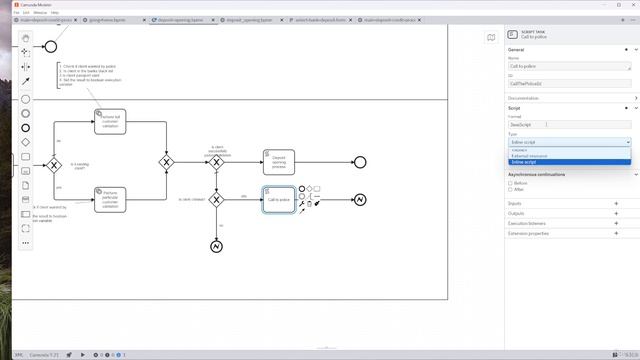Choose External resource in Type list
Screen dimensions: 640x360
569,156
